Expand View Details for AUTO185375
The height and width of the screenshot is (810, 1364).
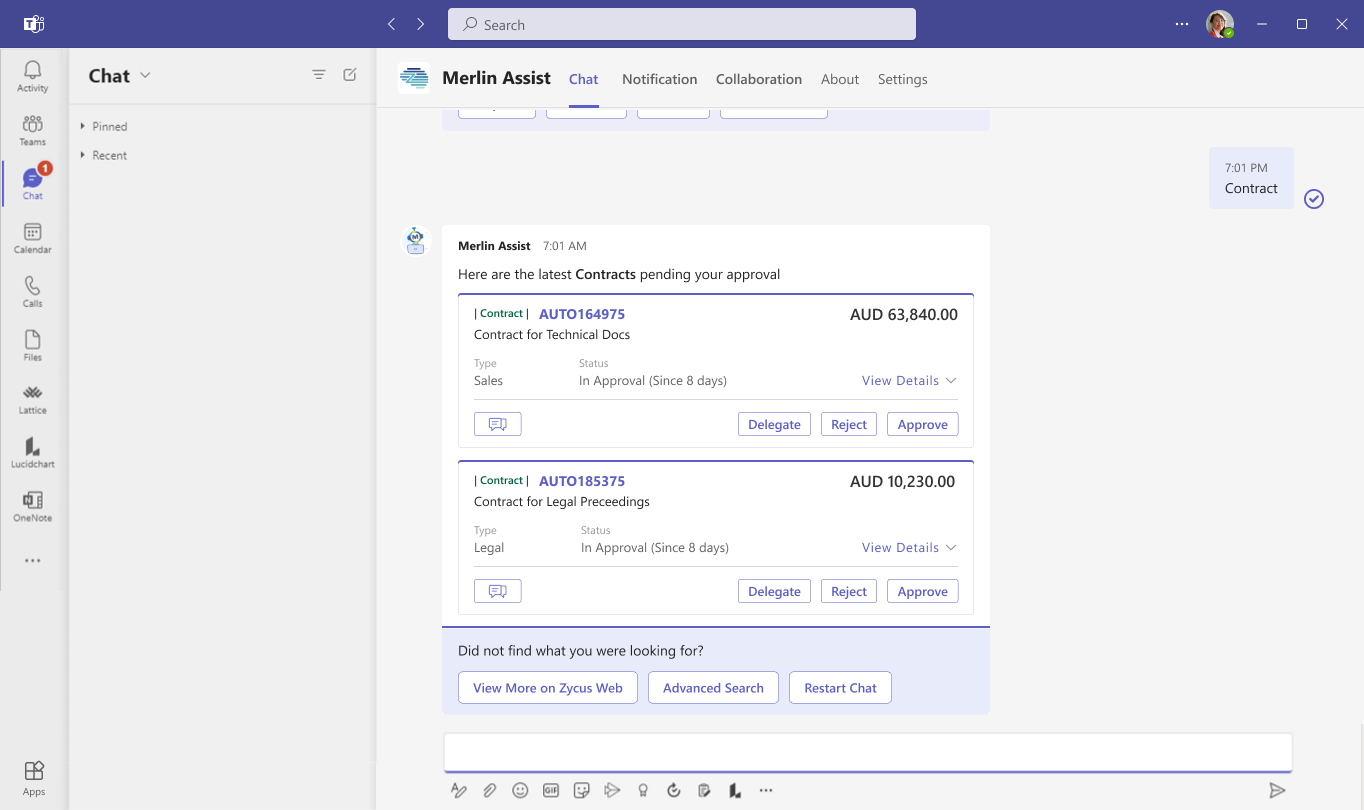point(909,547)
